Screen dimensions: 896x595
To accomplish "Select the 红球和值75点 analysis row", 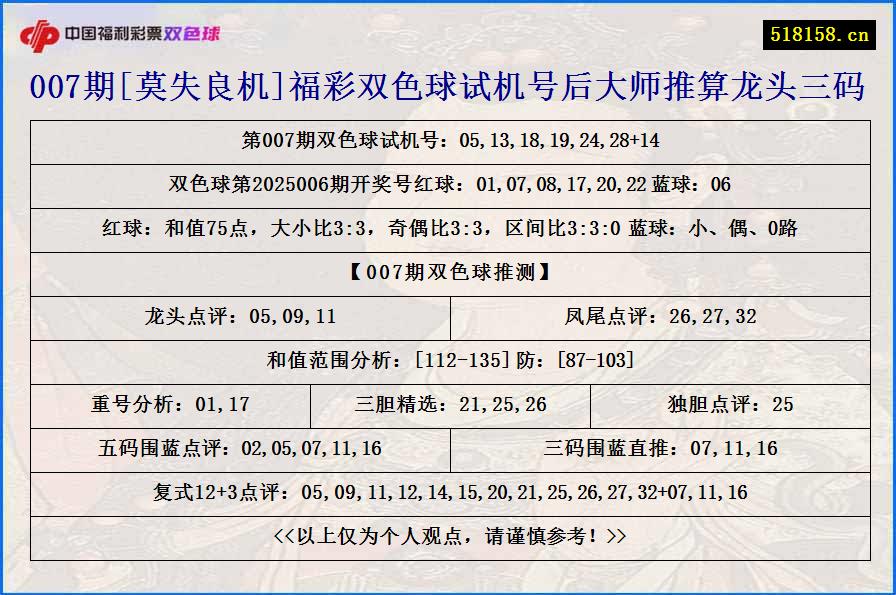I will (448, 227).
